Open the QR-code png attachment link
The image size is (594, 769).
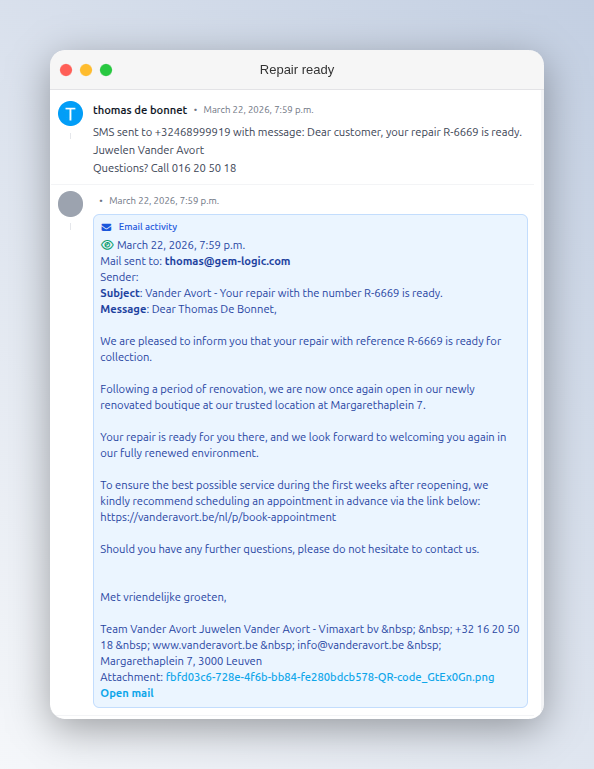click(x=330, y=677)
